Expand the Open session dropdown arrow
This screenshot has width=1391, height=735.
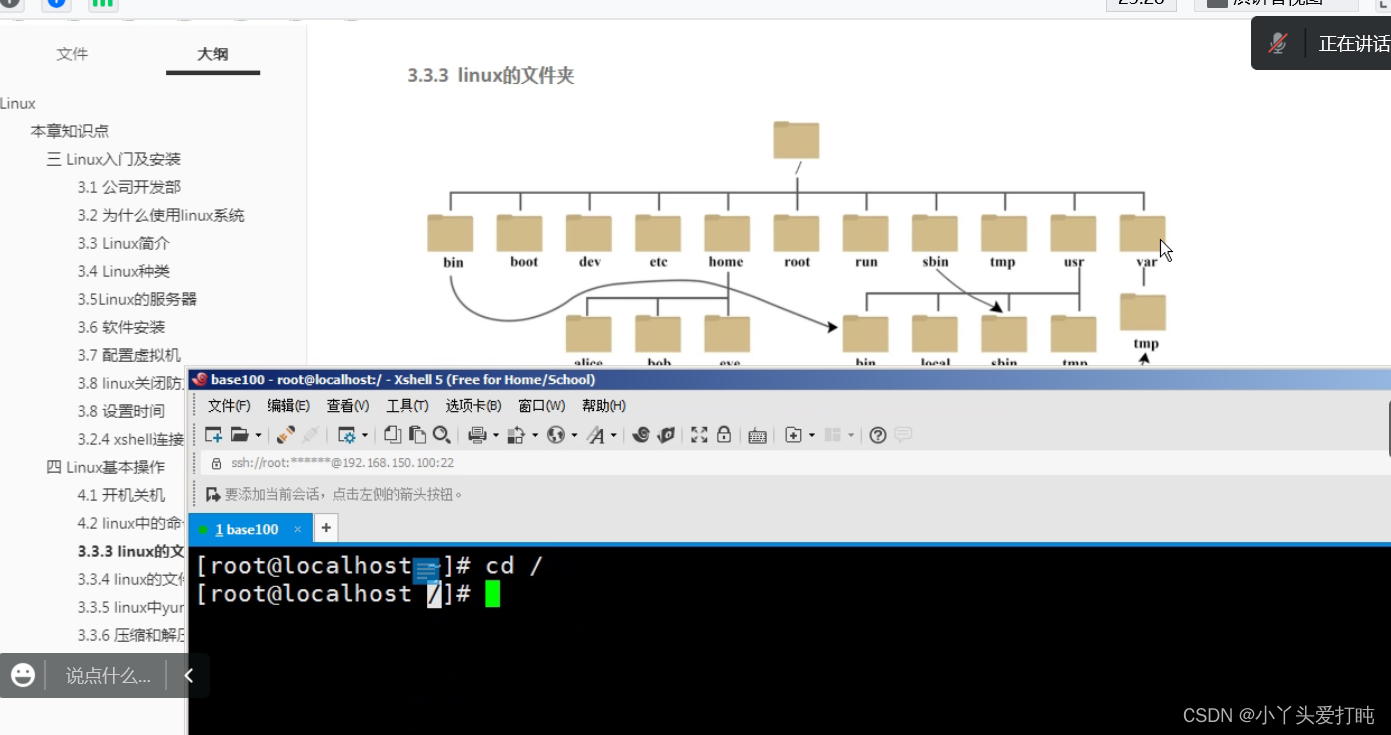pos(258,435)
